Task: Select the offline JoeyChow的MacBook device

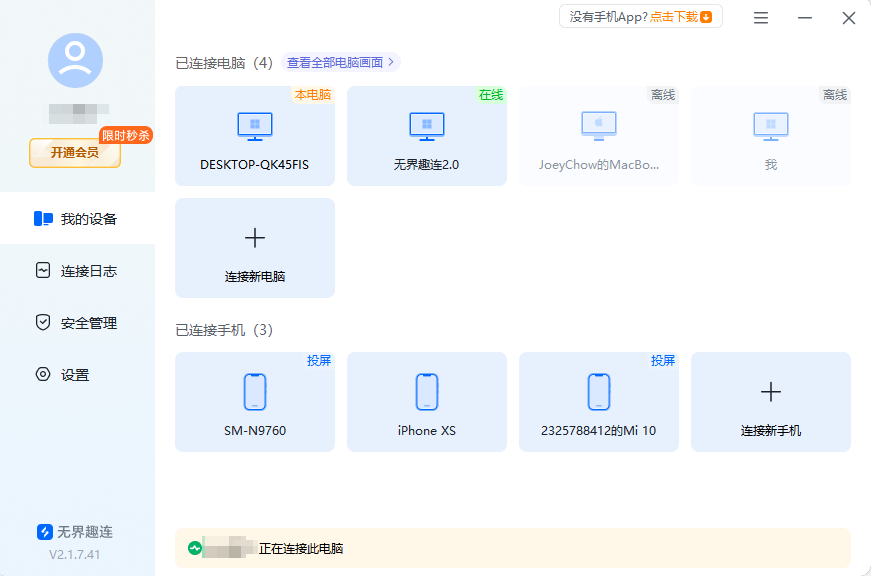Action: coord(598,135)
